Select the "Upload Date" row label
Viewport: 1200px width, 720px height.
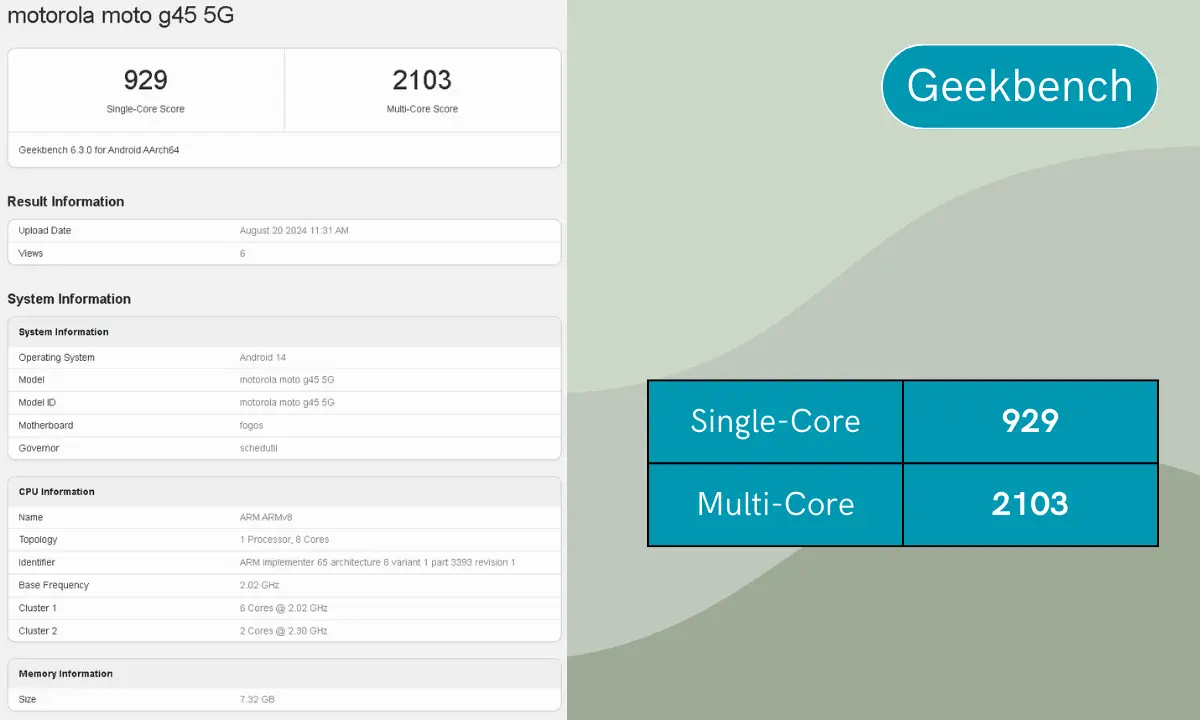tap(45, 231)
